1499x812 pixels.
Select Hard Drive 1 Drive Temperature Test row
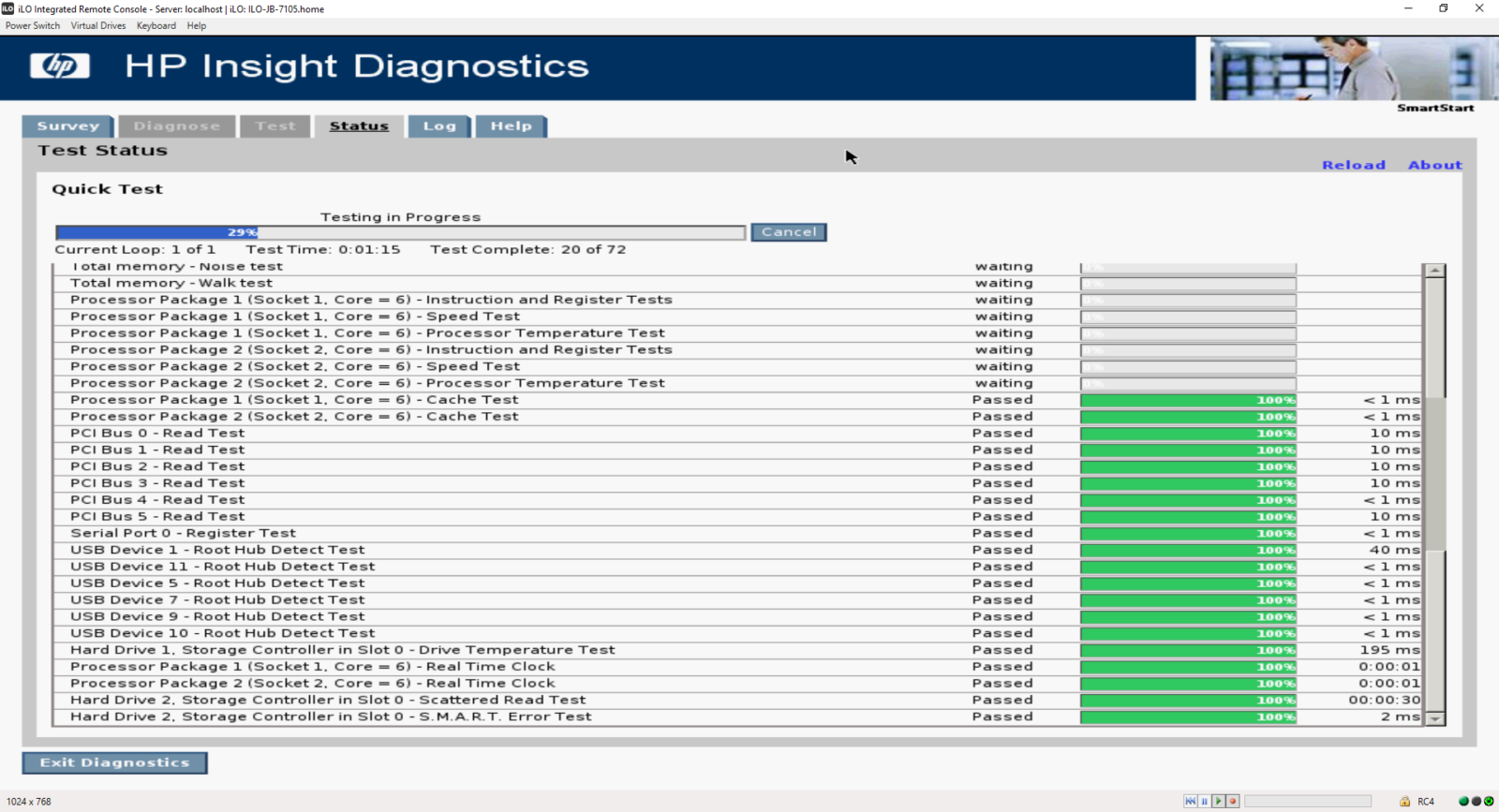(x=737, y=650)
